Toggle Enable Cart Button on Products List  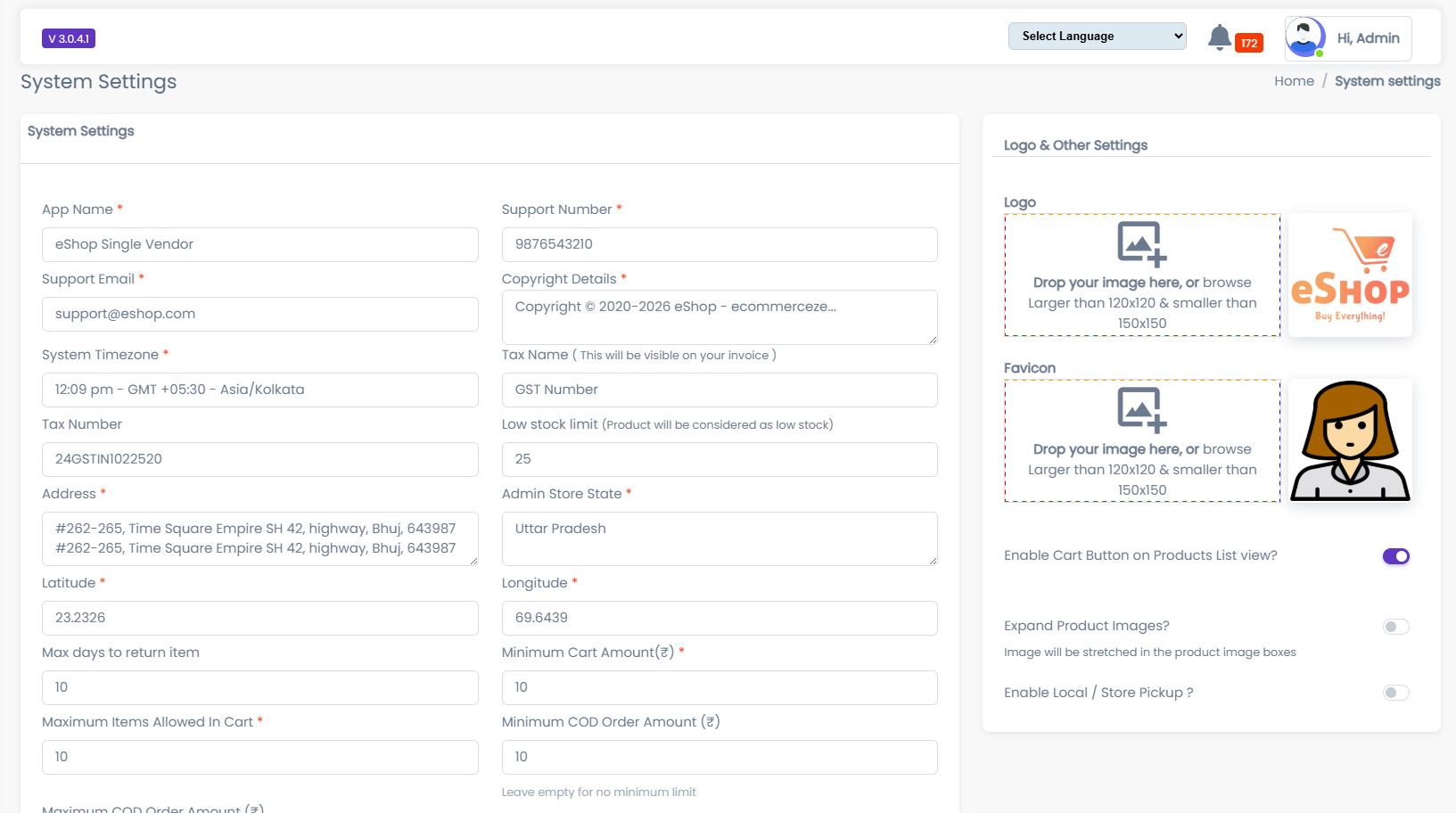coord(1396,556)
